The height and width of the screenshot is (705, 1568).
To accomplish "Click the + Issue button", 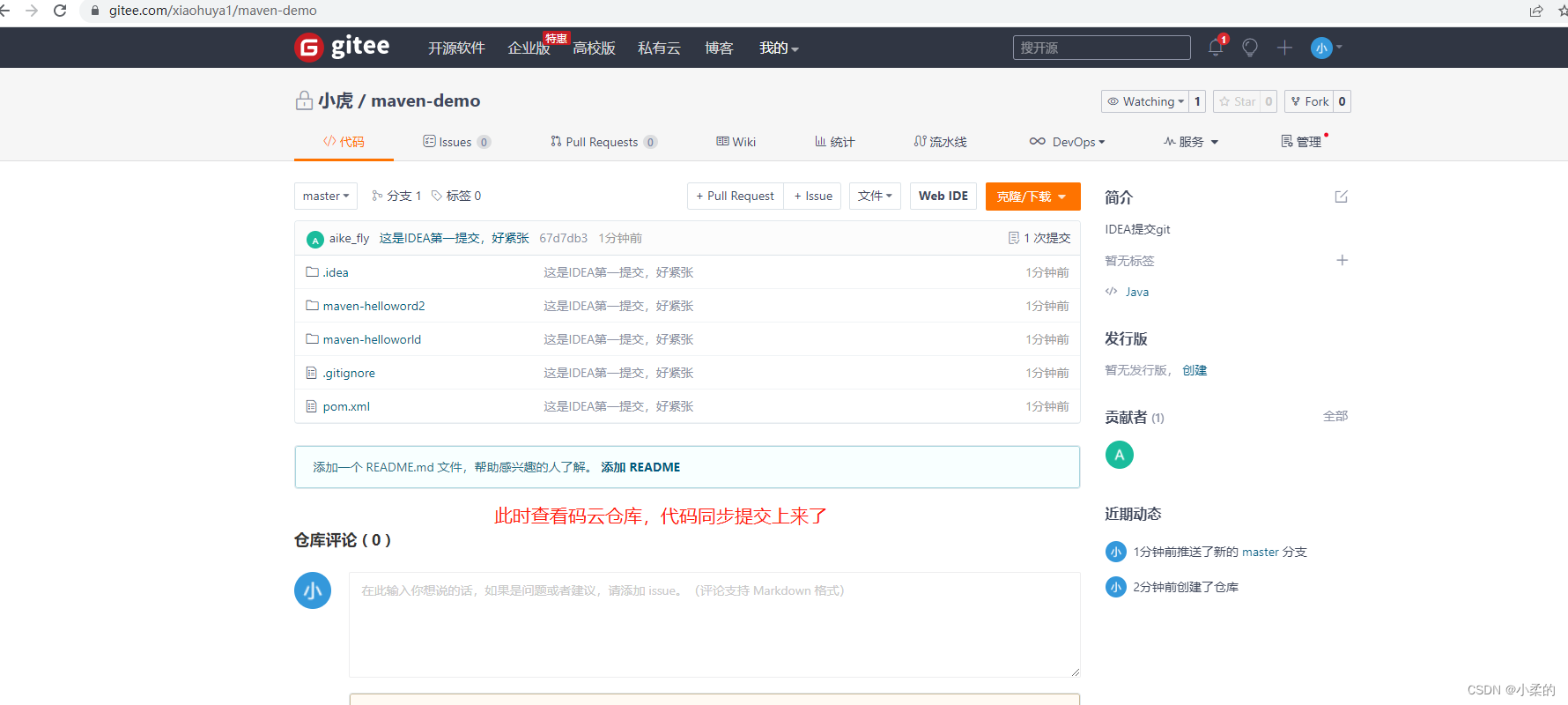I will point(812,196).
